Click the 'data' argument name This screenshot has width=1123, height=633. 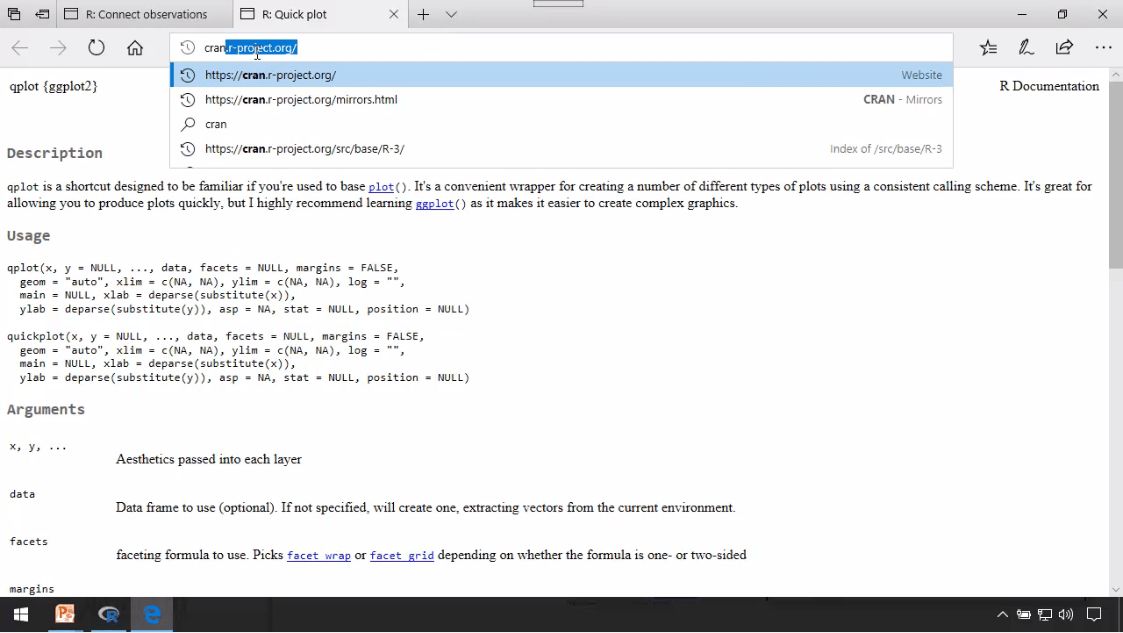[22, 494]
